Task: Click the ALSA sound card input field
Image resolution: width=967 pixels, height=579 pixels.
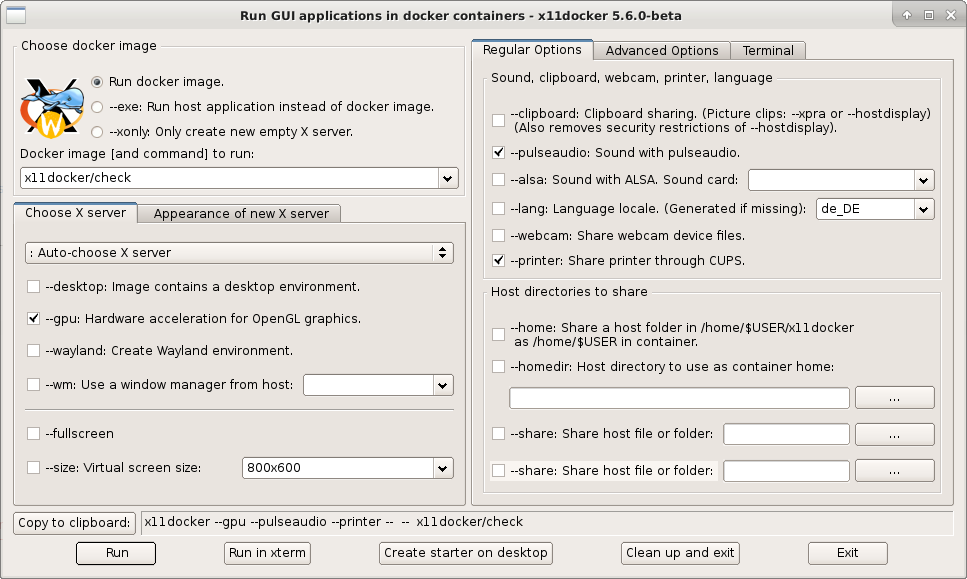Action: point(831,181)
